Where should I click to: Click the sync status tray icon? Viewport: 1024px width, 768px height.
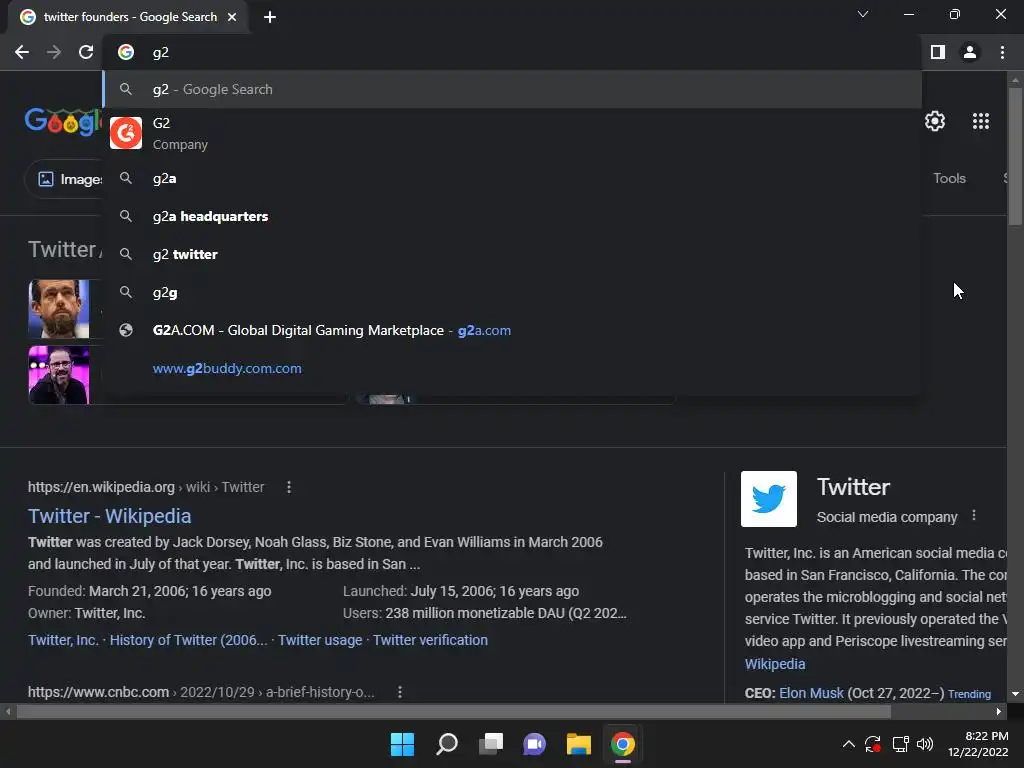(872, 744)
